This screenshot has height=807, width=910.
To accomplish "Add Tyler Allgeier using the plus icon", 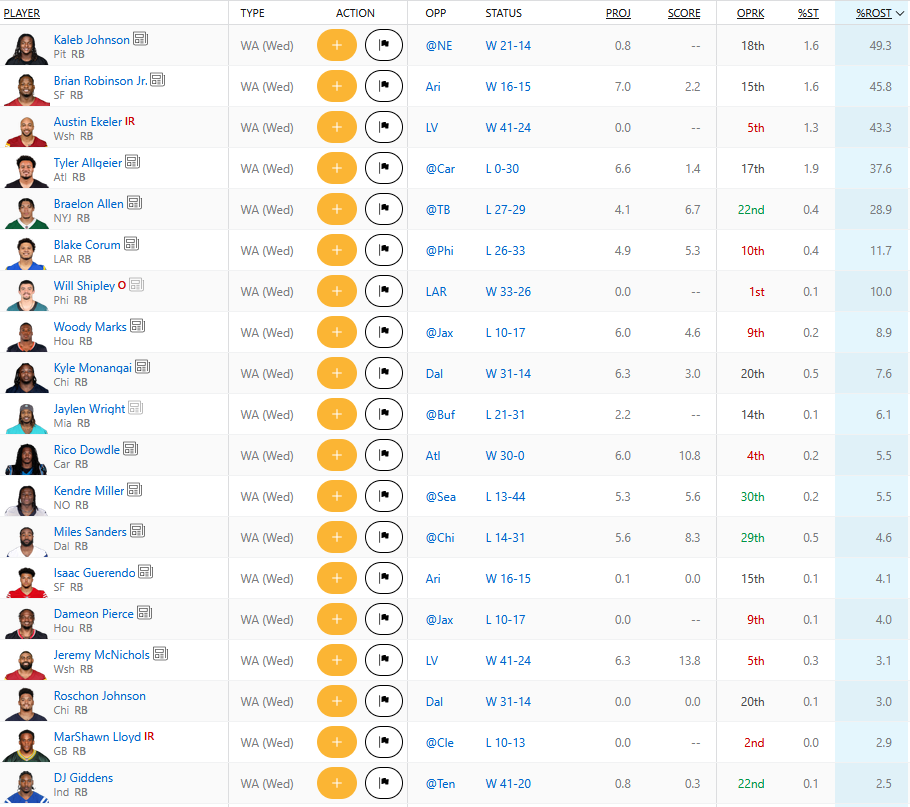I will (x=337, y=168).
